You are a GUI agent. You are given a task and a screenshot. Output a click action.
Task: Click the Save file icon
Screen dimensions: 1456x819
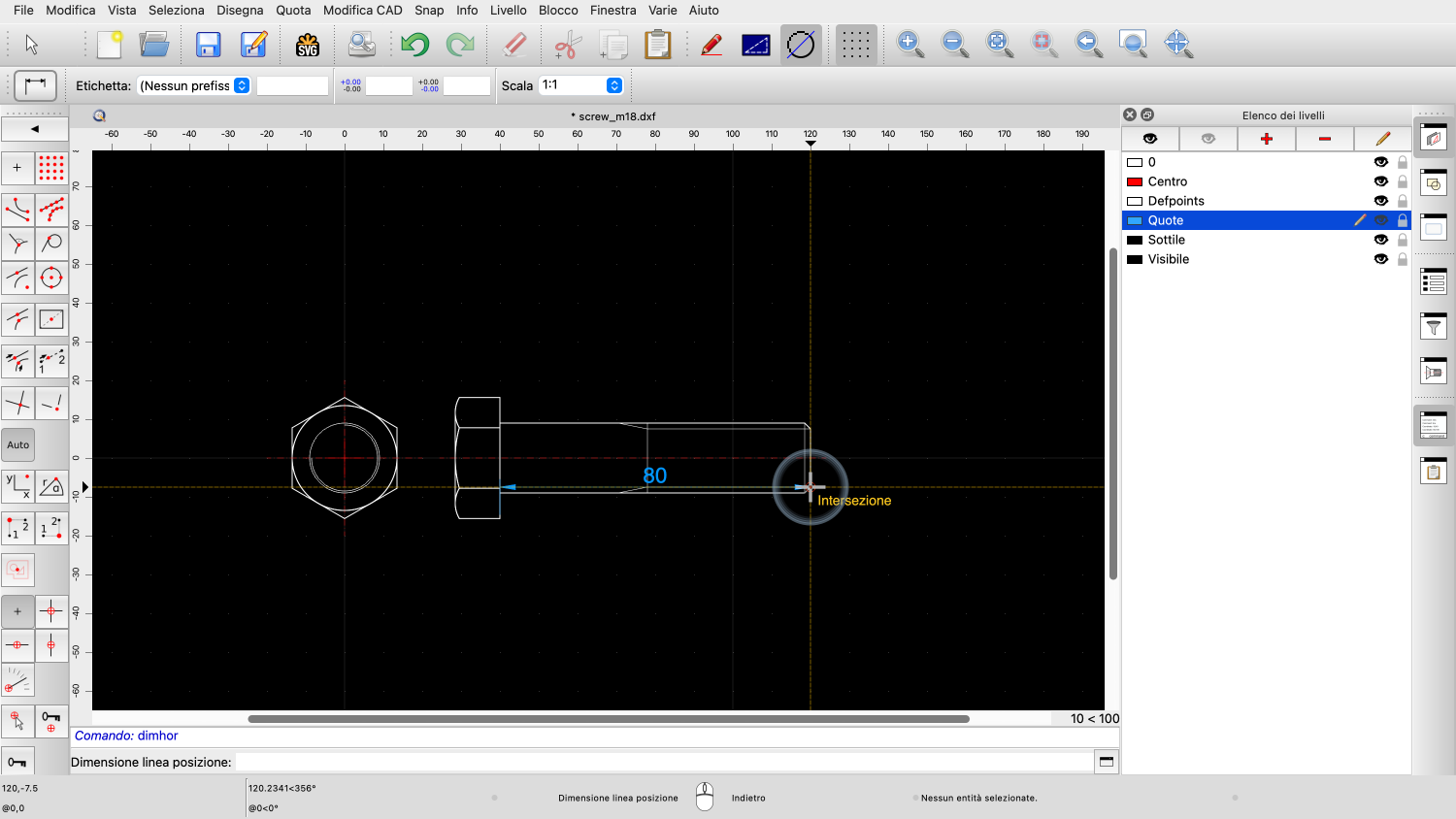click(x=209, y=45)
